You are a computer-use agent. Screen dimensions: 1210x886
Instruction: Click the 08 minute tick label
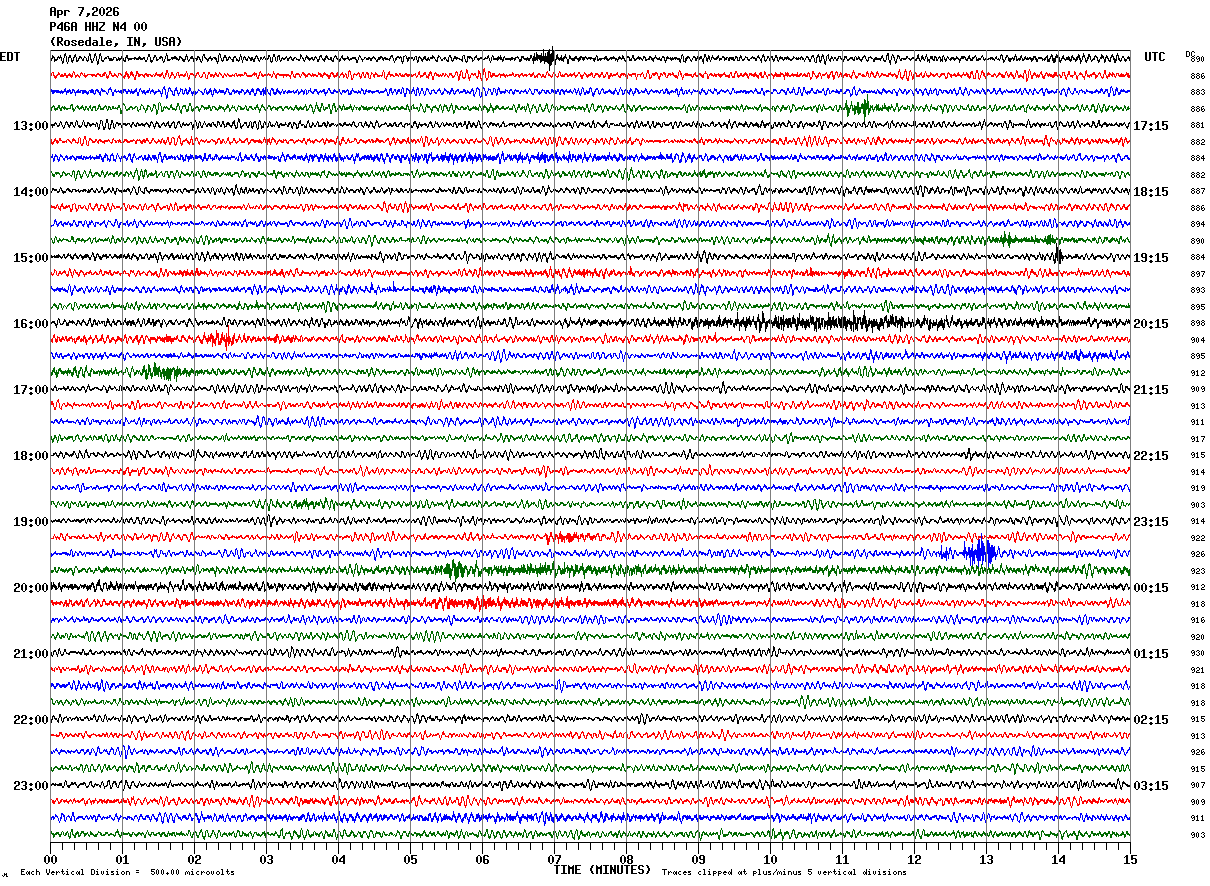click(627, 860)
